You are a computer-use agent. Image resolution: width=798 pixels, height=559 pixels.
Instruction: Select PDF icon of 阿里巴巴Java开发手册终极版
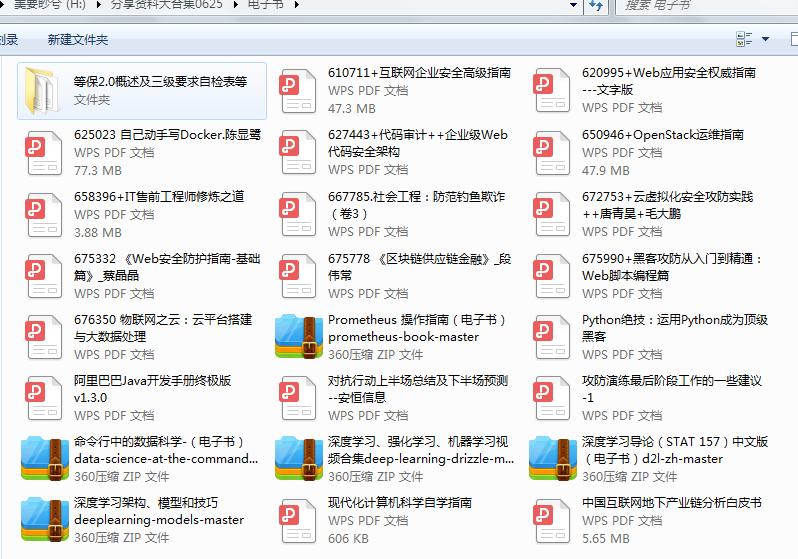(x=44, y=398)
